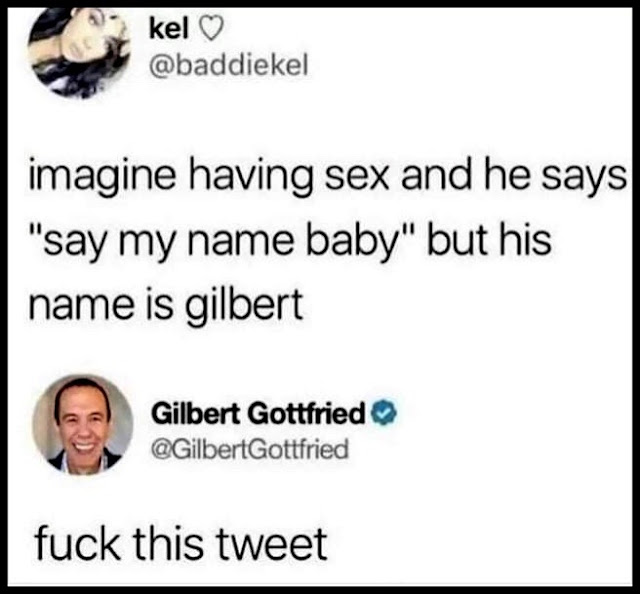
Task: Click the words "but his" in the tweet
Action: (489, 241)
